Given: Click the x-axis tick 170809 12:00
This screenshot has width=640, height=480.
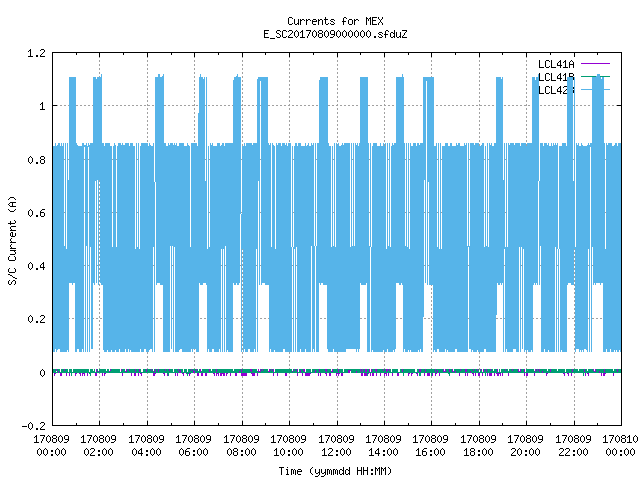Looking at the screenshot, I should click(336, 446).
